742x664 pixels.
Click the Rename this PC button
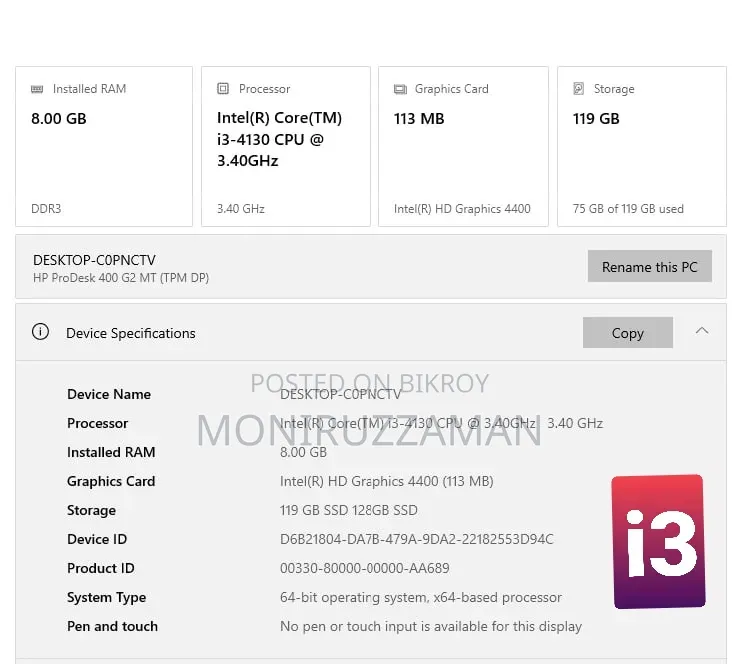coord(650,266)
